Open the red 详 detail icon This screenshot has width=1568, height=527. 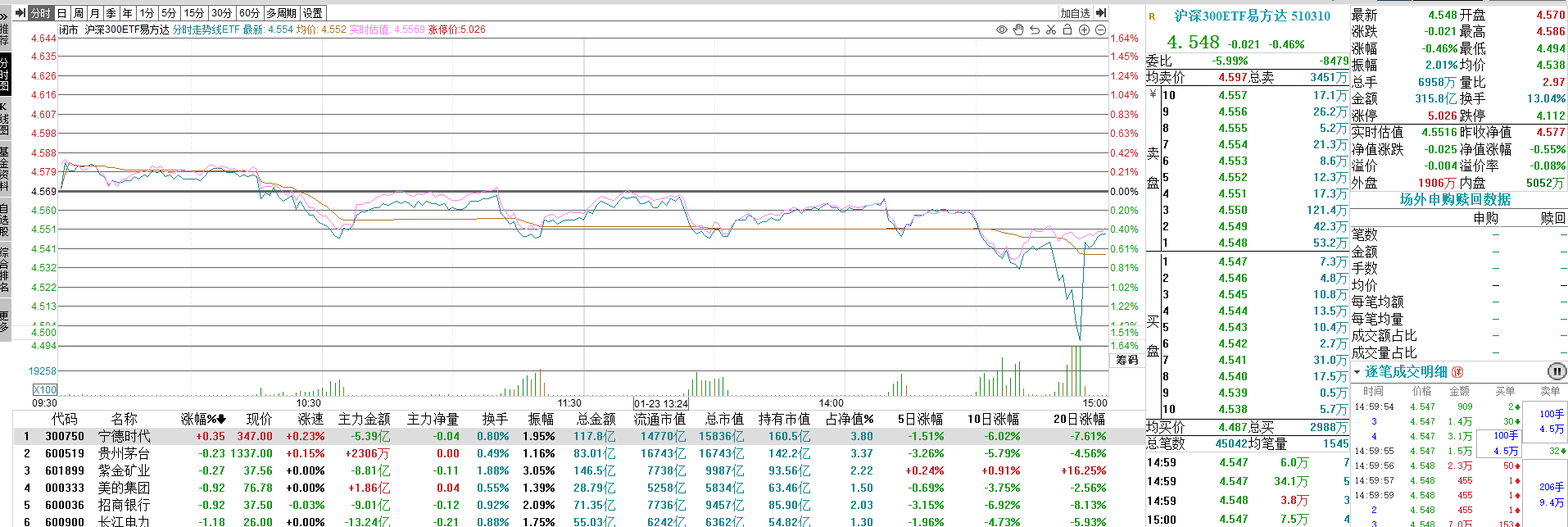point(1457,372)
